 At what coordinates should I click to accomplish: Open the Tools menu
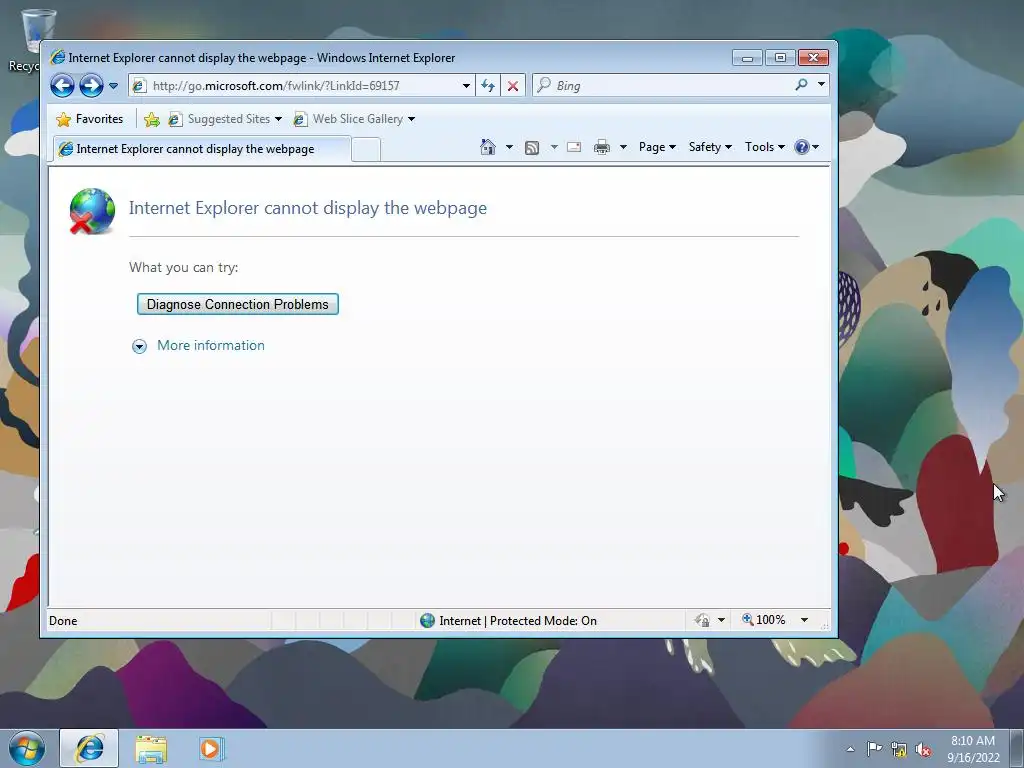coord(765,147)
